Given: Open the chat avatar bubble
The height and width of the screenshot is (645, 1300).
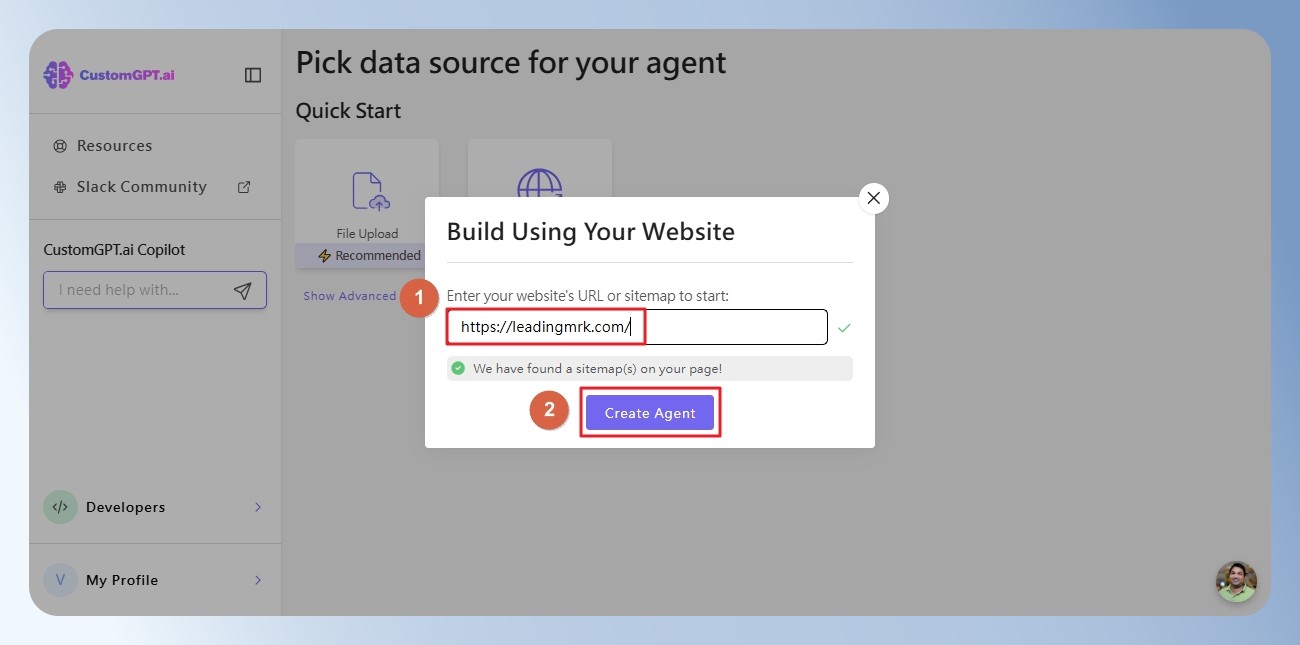Looking at the screenshot, I should click(x=1236, y=581).
